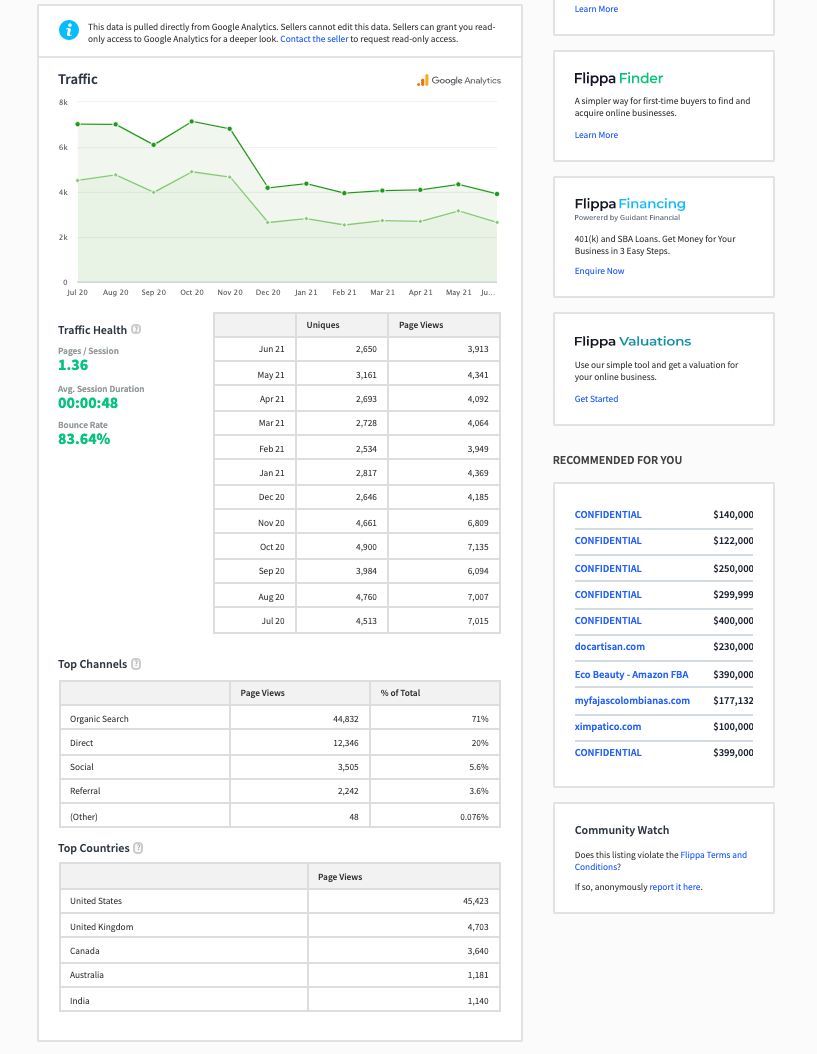Viewport: 817px width, 1054px height.
Task: Click the Google Analytics logo
Action: (459, 81)
